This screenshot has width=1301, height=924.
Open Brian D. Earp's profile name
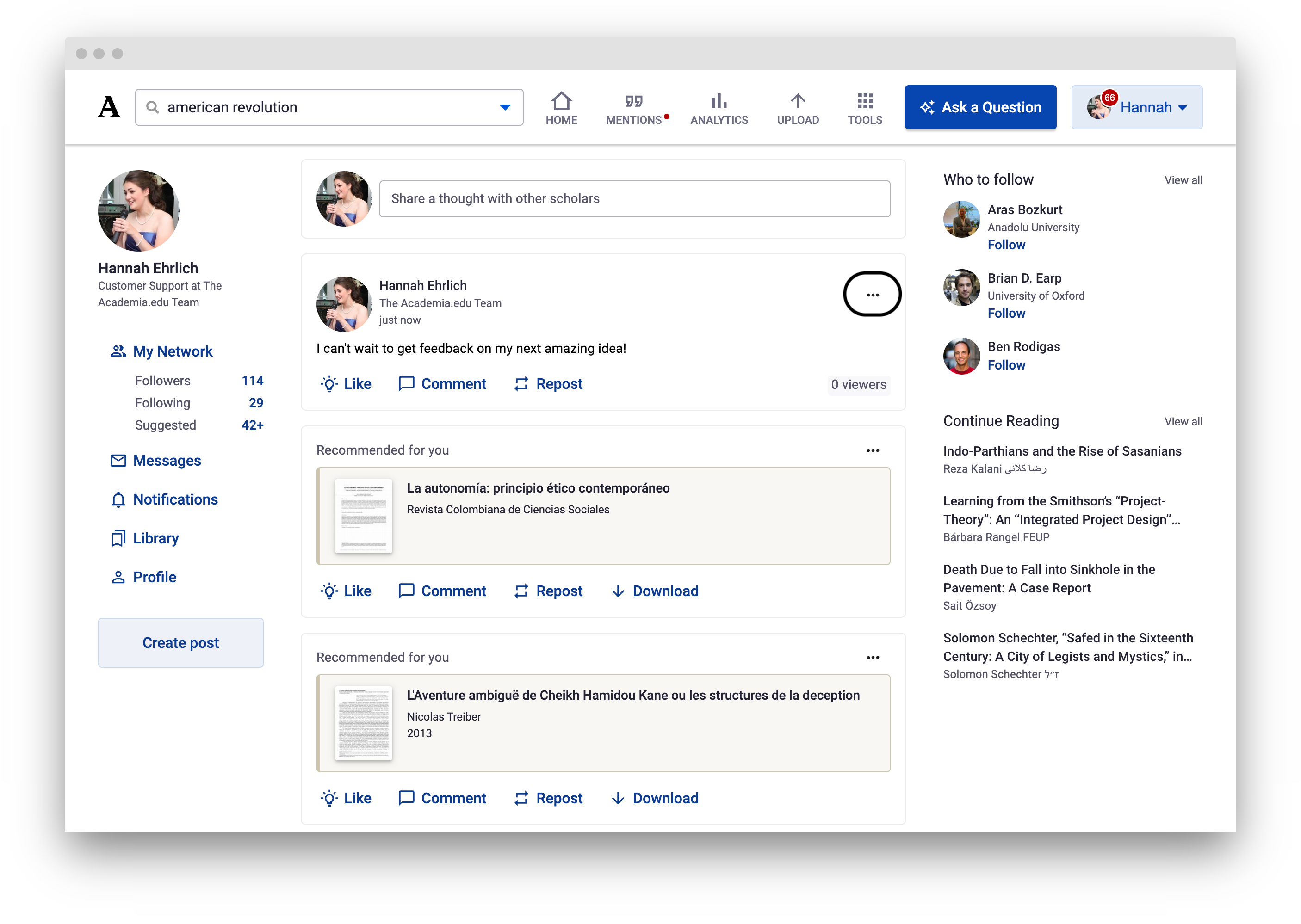[1024, 277]
